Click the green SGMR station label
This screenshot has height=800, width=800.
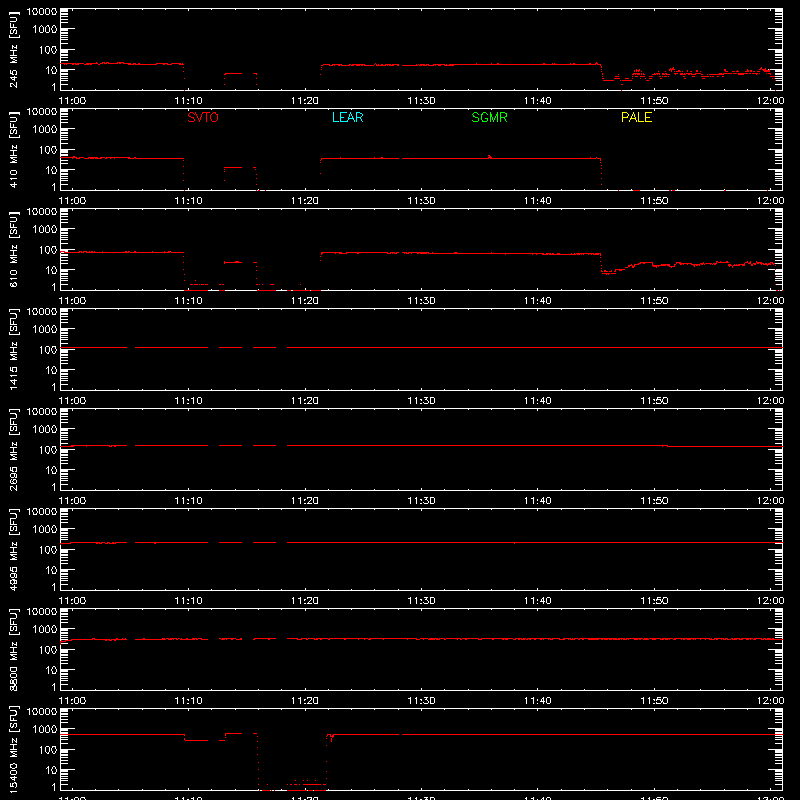click(489, 117)
